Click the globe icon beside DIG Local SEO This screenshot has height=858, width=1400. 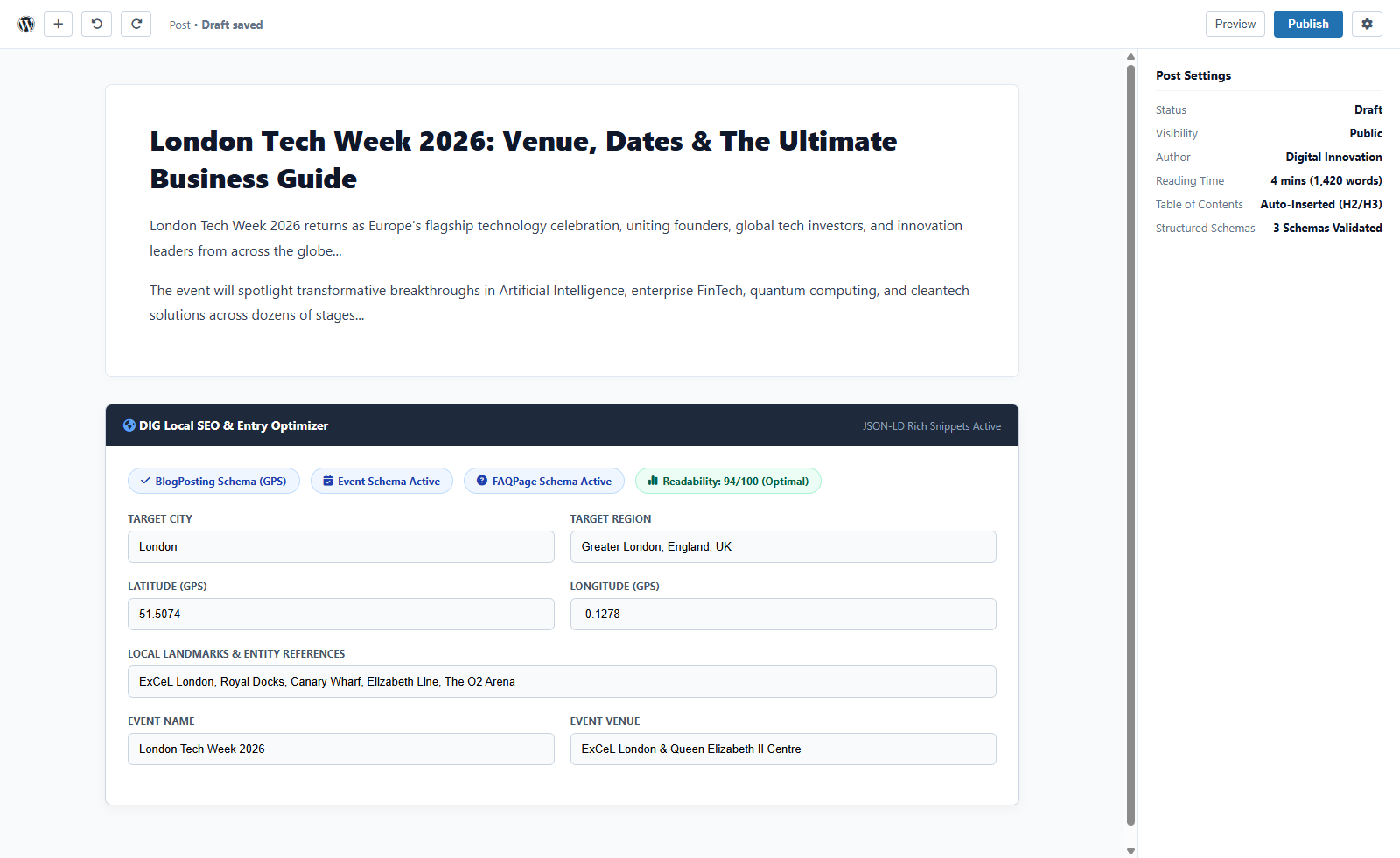click(x=129, y=425)
